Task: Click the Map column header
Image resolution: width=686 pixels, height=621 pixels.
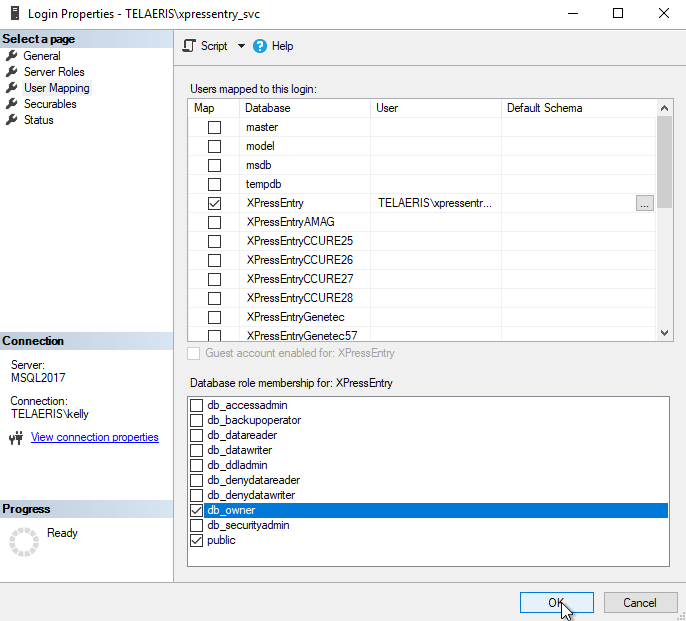Action: click(x=214, y=108)
